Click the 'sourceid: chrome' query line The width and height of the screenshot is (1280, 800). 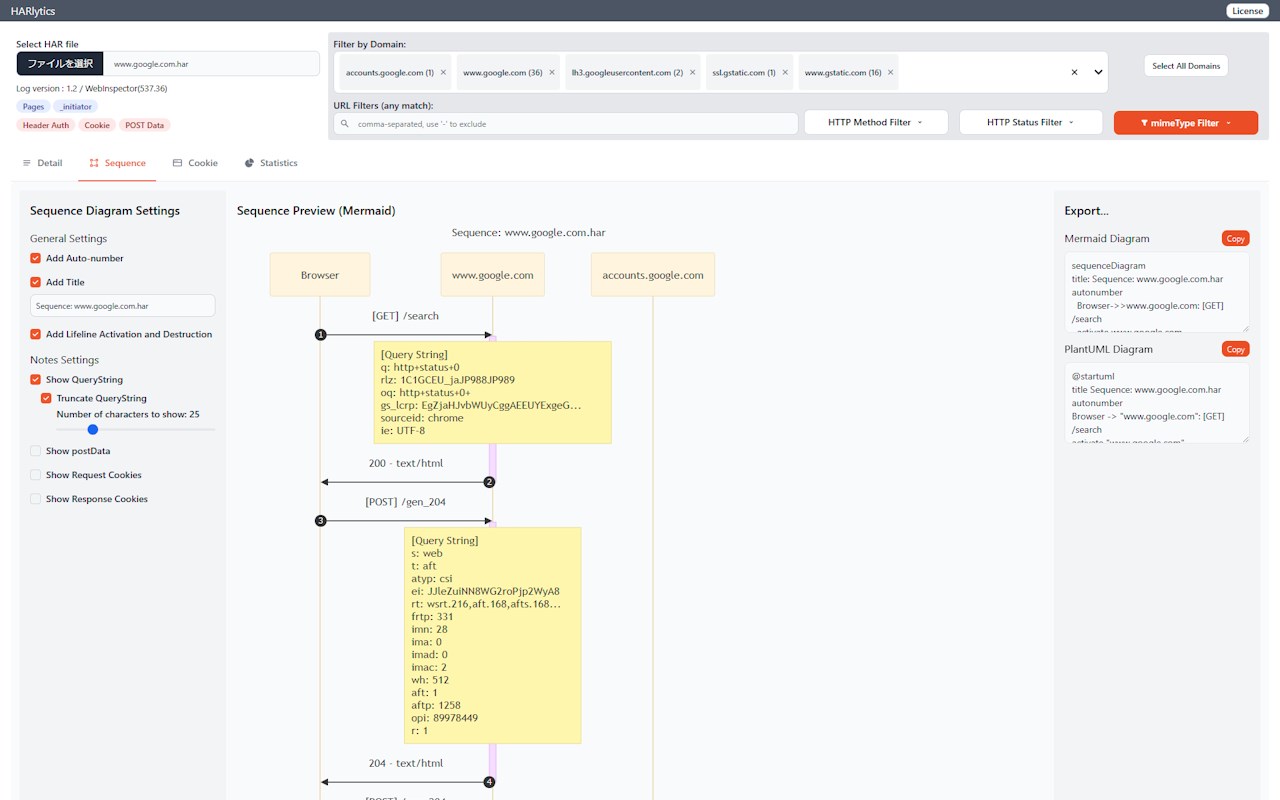(x=422, y=418)
